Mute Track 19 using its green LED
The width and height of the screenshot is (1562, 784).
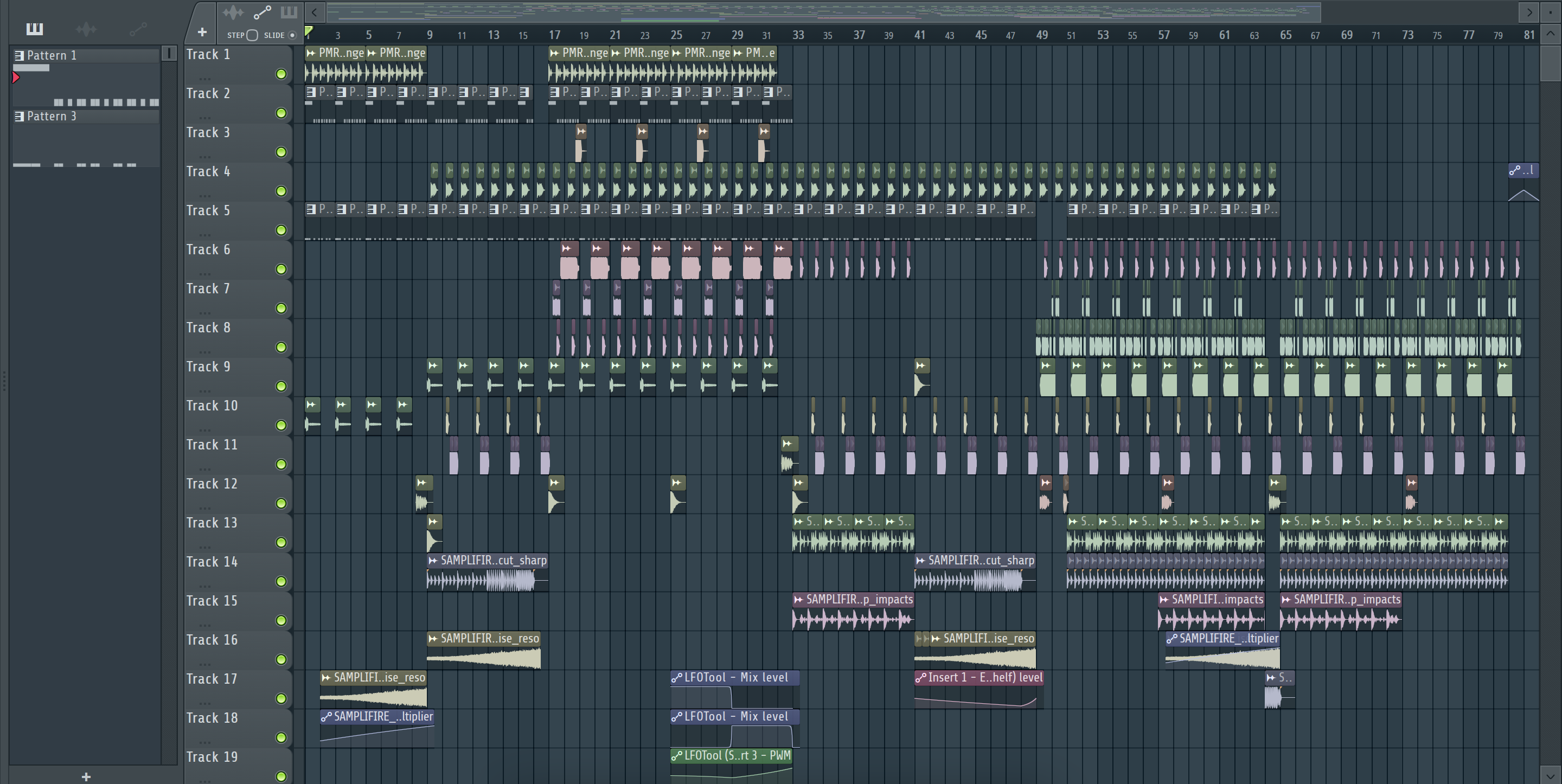pos(281,777)
